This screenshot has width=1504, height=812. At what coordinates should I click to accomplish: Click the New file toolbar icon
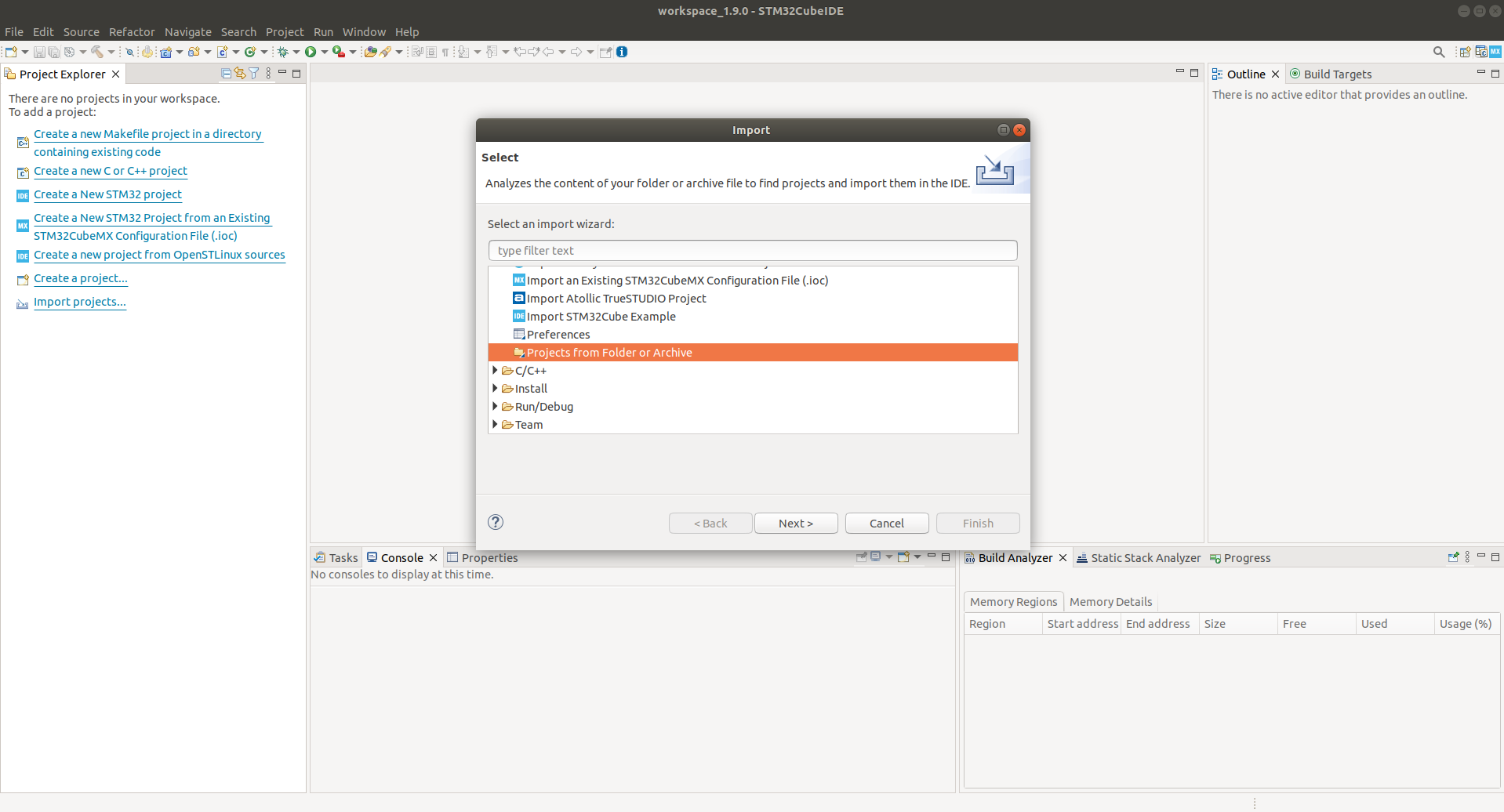(11, 52)
